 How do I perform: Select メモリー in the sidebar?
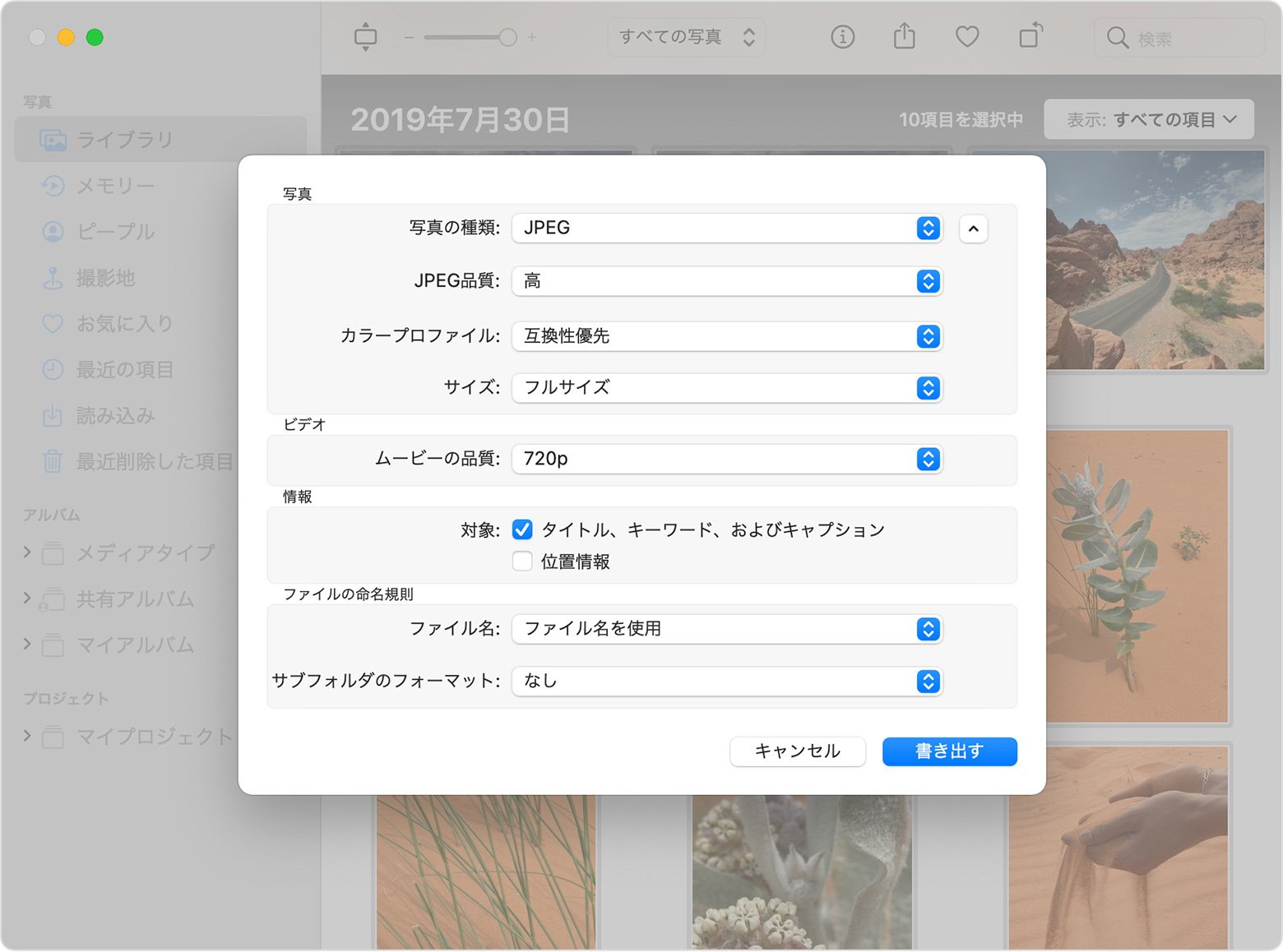(x=115, y=186)
